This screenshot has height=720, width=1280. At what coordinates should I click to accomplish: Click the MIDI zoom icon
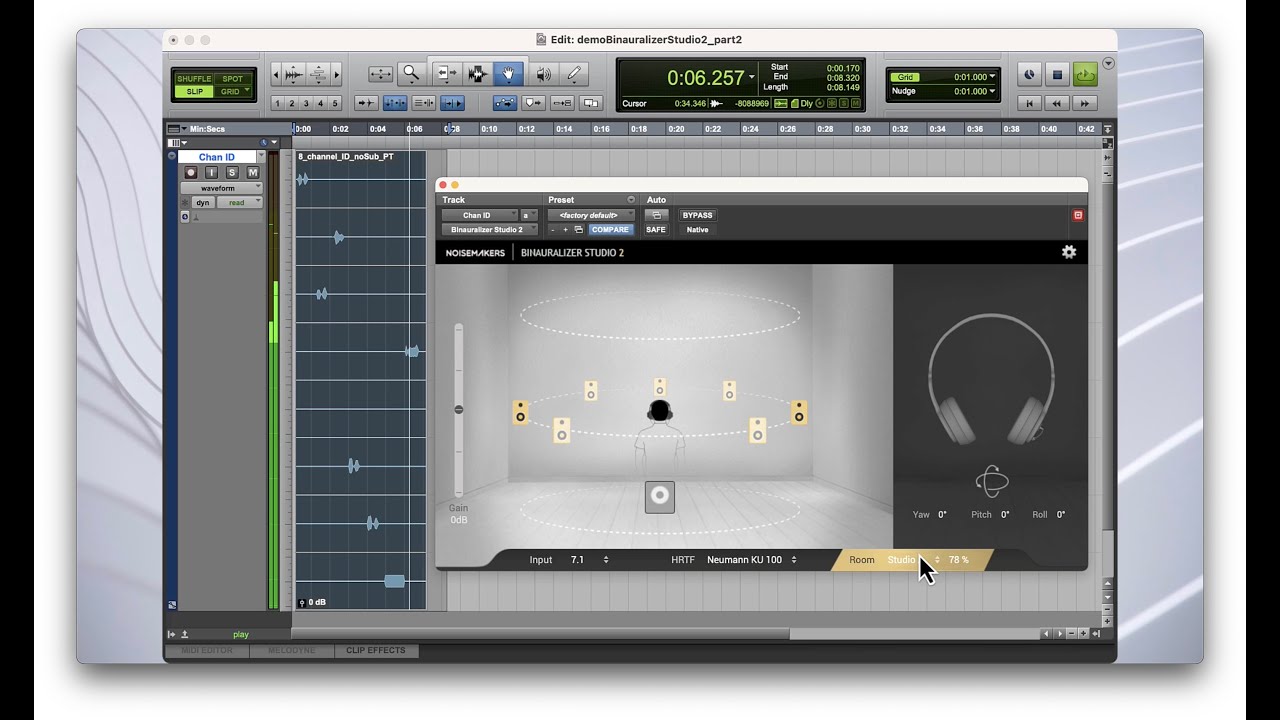tap(318, 74)
